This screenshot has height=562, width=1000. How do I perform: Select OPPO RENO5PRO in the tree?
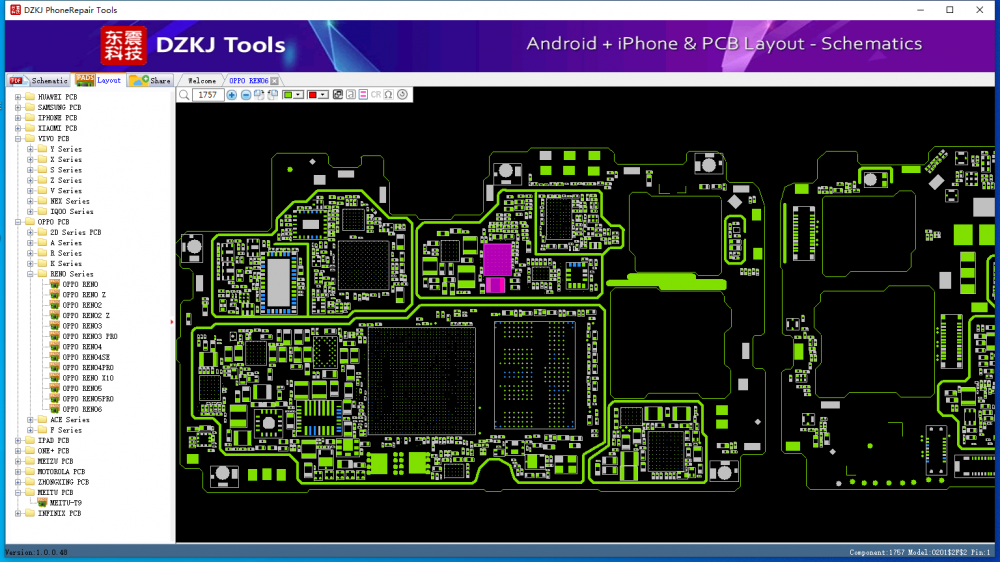click(87, 399)
